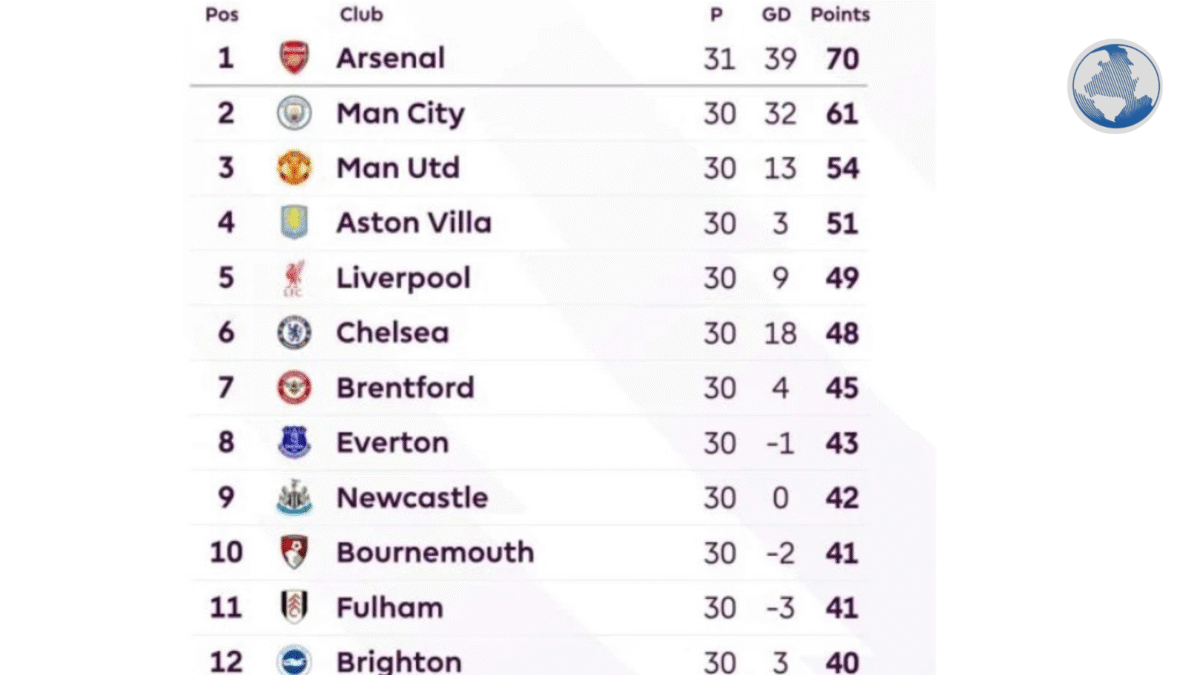Viewport: 1200px width, 675px height.
Task: Open the Liverpool team name
Action: point(403,278)
